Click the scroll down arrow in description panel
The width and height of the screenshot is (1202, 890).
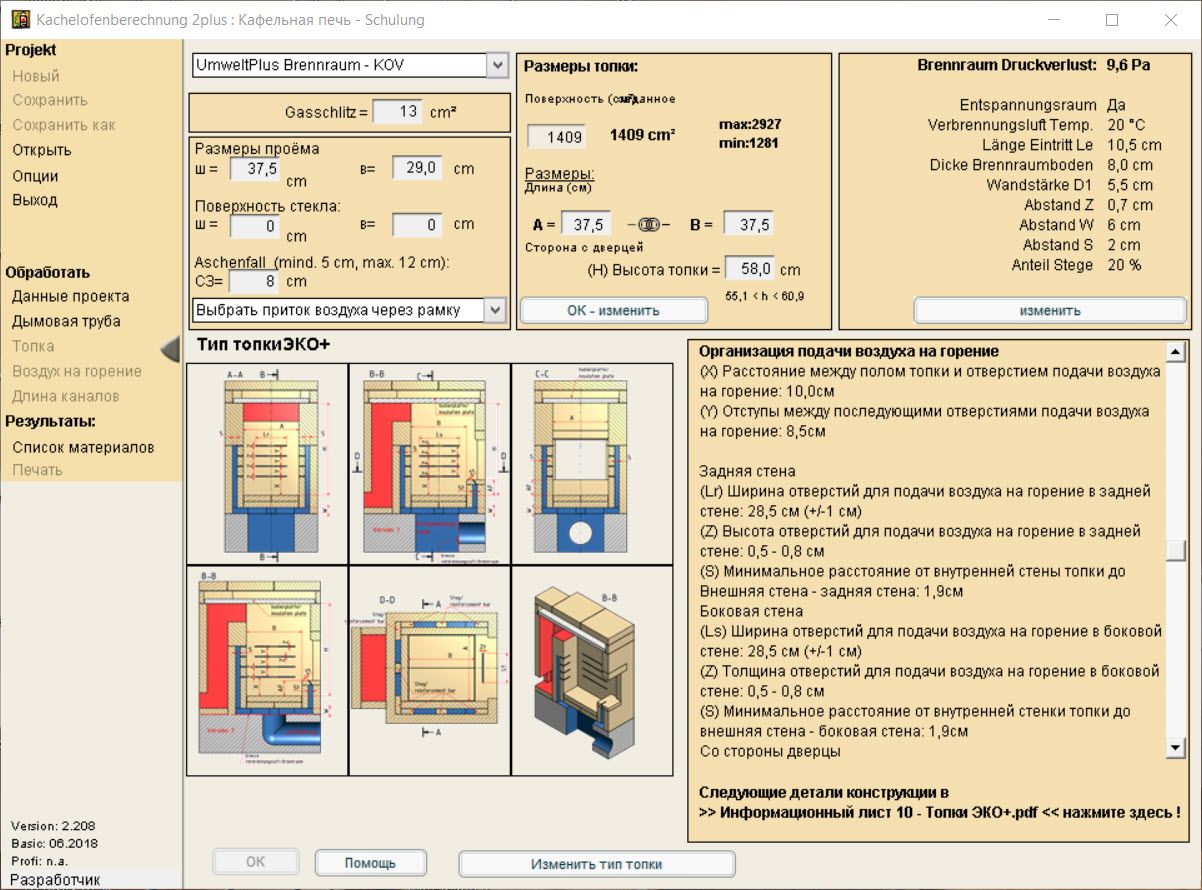[1175, 748]
